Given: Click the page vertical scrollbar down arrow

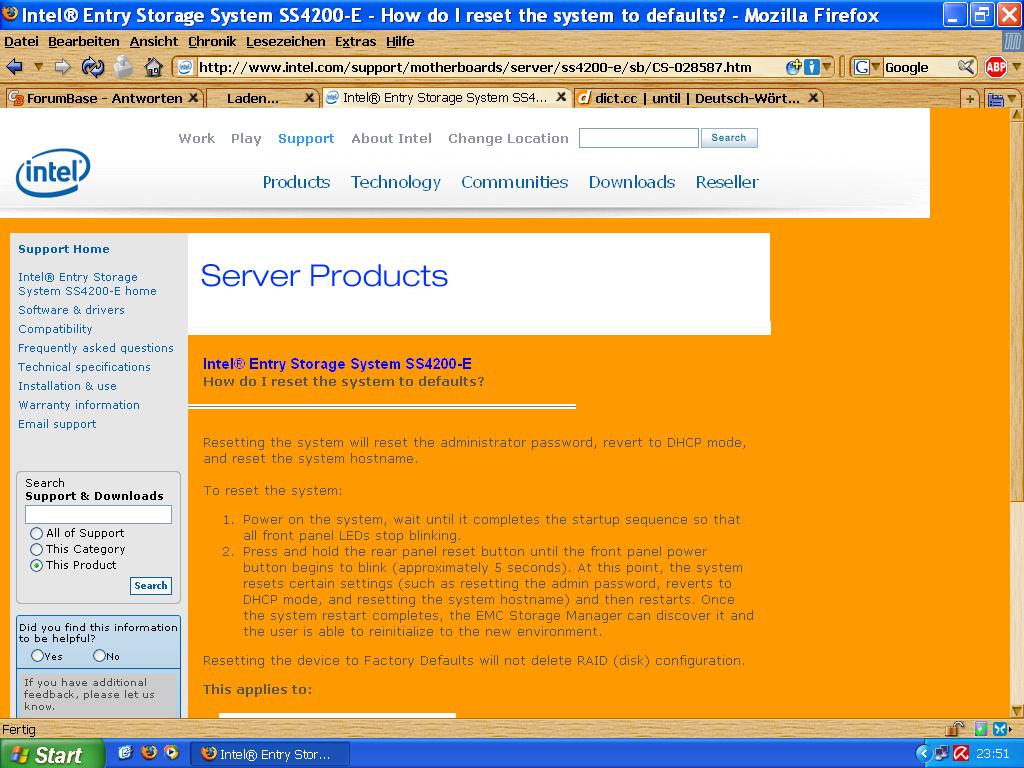Looking at the screenshot, I should [x=1017, y=711].
